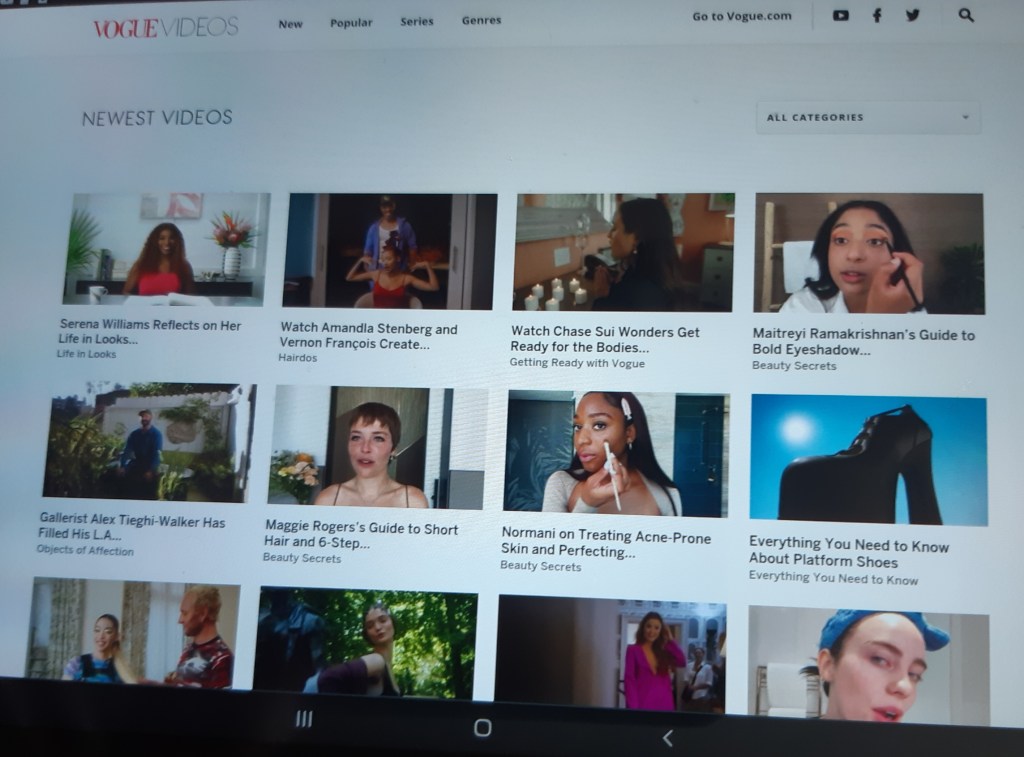This screenshot has height=757, width=1024.
Task: Select the Popular menu item
Action: point(351,22)
